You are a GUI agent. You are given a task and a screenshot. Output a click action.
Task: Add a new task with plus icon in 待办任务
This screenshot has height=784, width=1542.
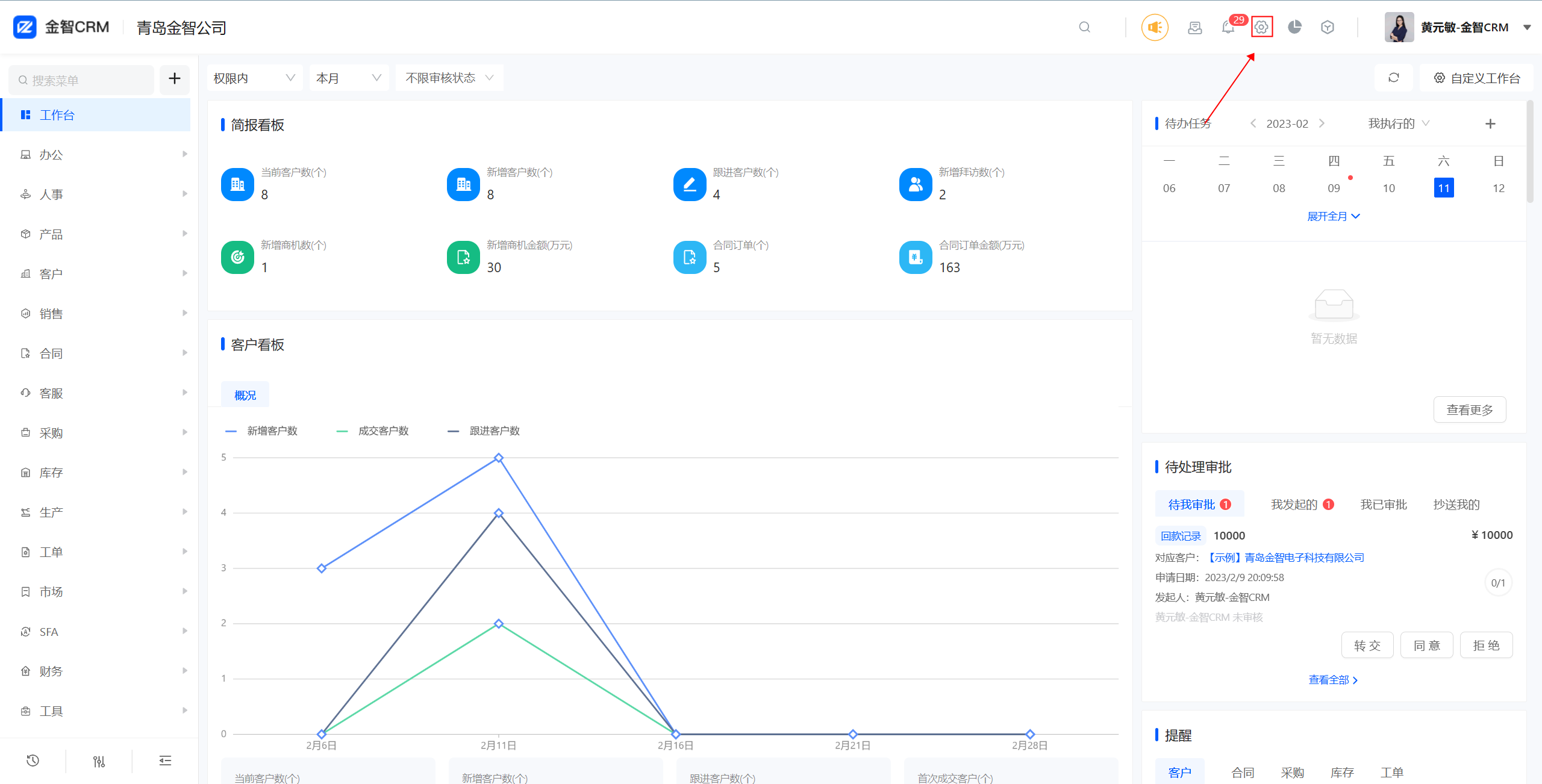coord(1490,123)
